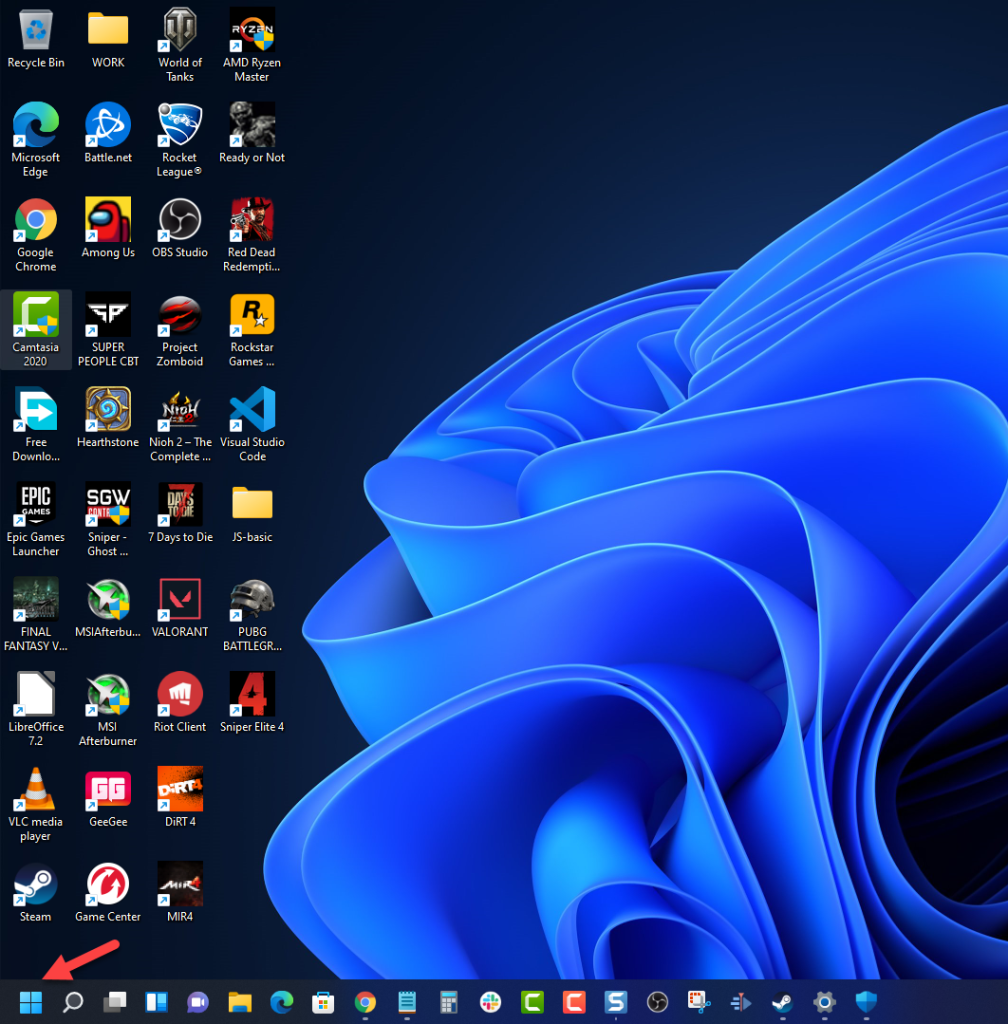Screen dimensions: 1008x1024
Task: Open Teams Chat in the taskbar
Action: click(x=198, y=1001)
